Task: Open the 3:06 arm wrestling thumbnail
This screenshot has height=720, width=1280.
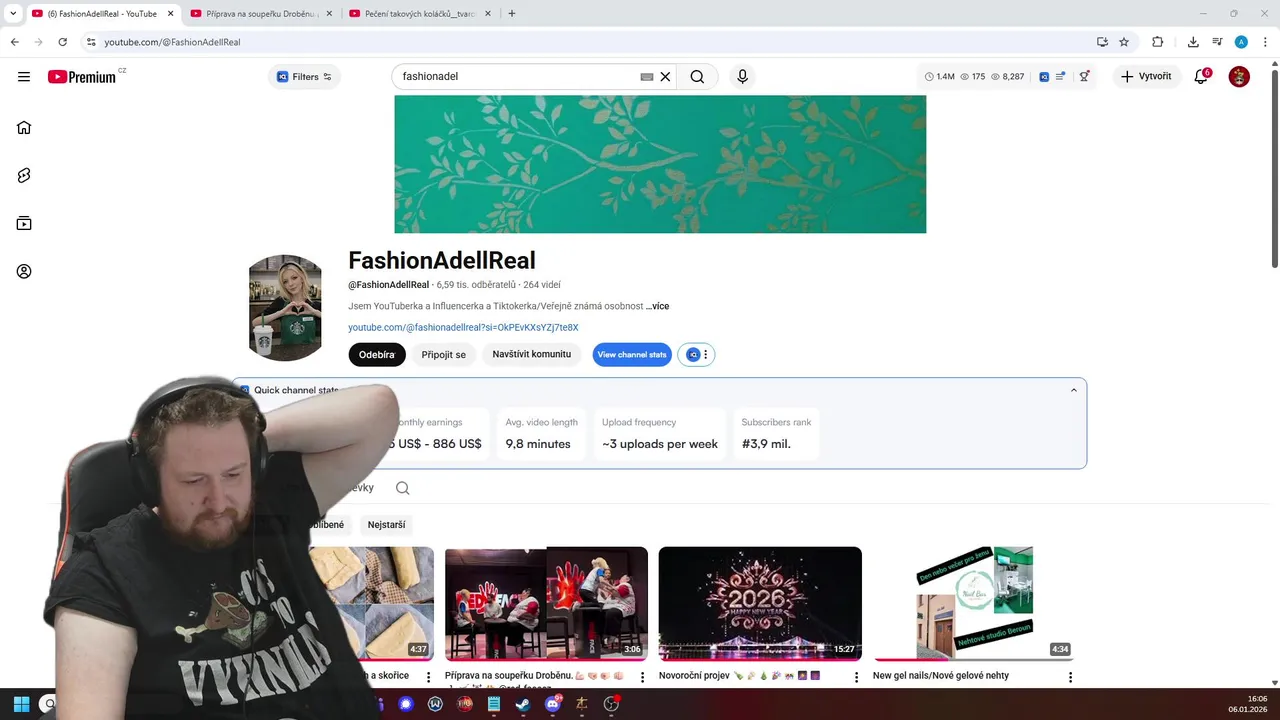Action: [546, 604]
